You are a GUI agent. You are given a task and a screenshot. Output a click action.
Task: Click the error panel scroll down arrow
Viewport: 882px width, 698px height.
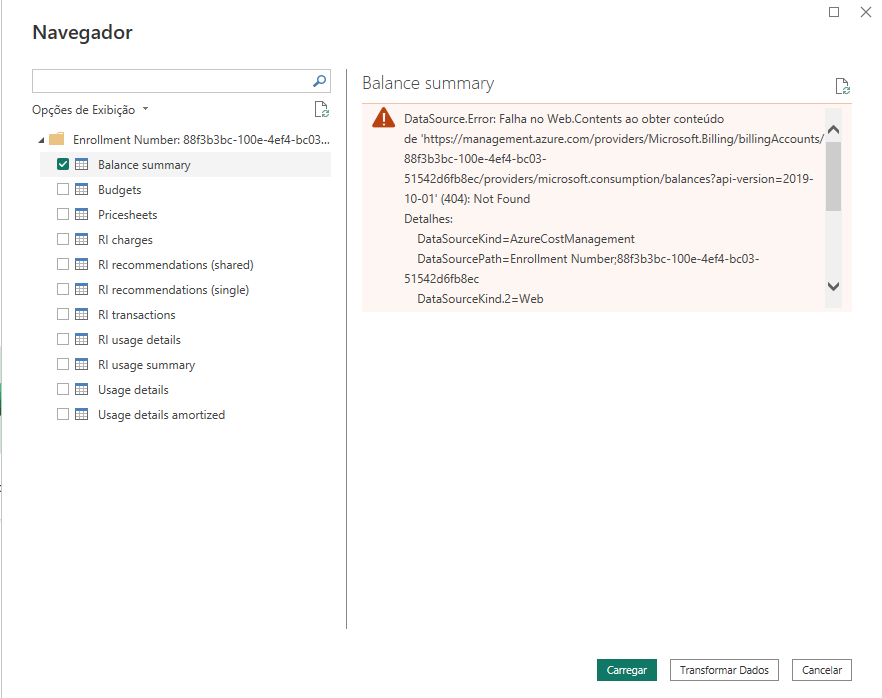tap(834, 286)
